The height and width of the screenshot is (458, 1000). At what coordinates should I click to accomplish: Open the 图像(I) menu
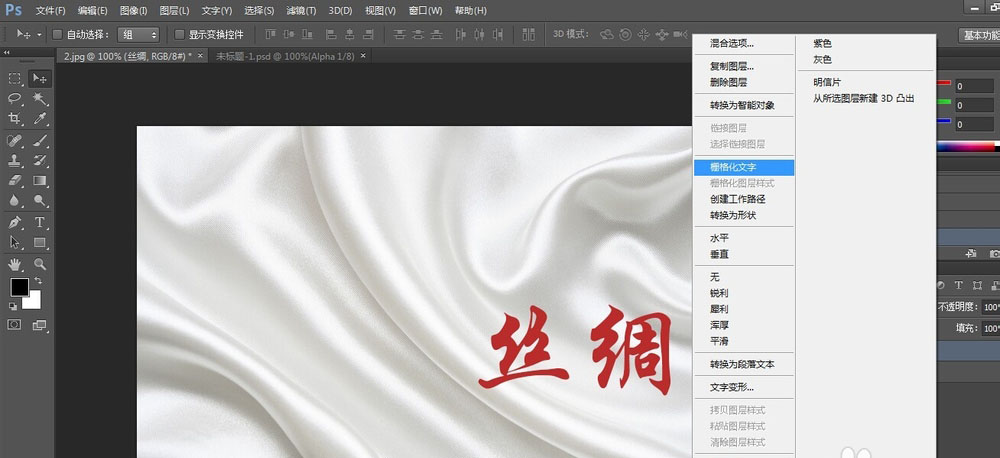[133, 11]
